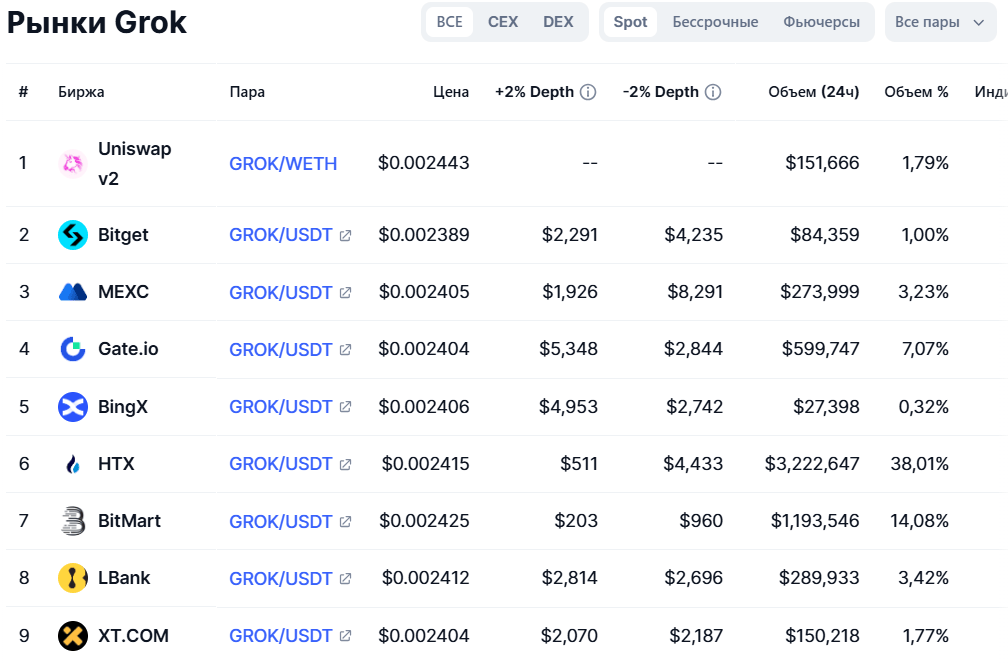
Task: Open external link icon for LBank pair
Action: point(345,579)
